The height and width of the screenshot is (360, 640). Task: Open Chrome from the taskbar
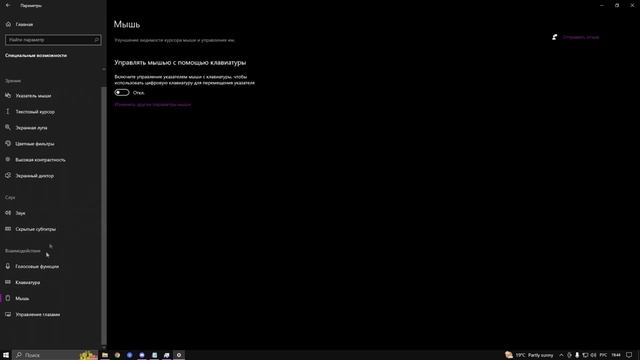click(117, 355)
